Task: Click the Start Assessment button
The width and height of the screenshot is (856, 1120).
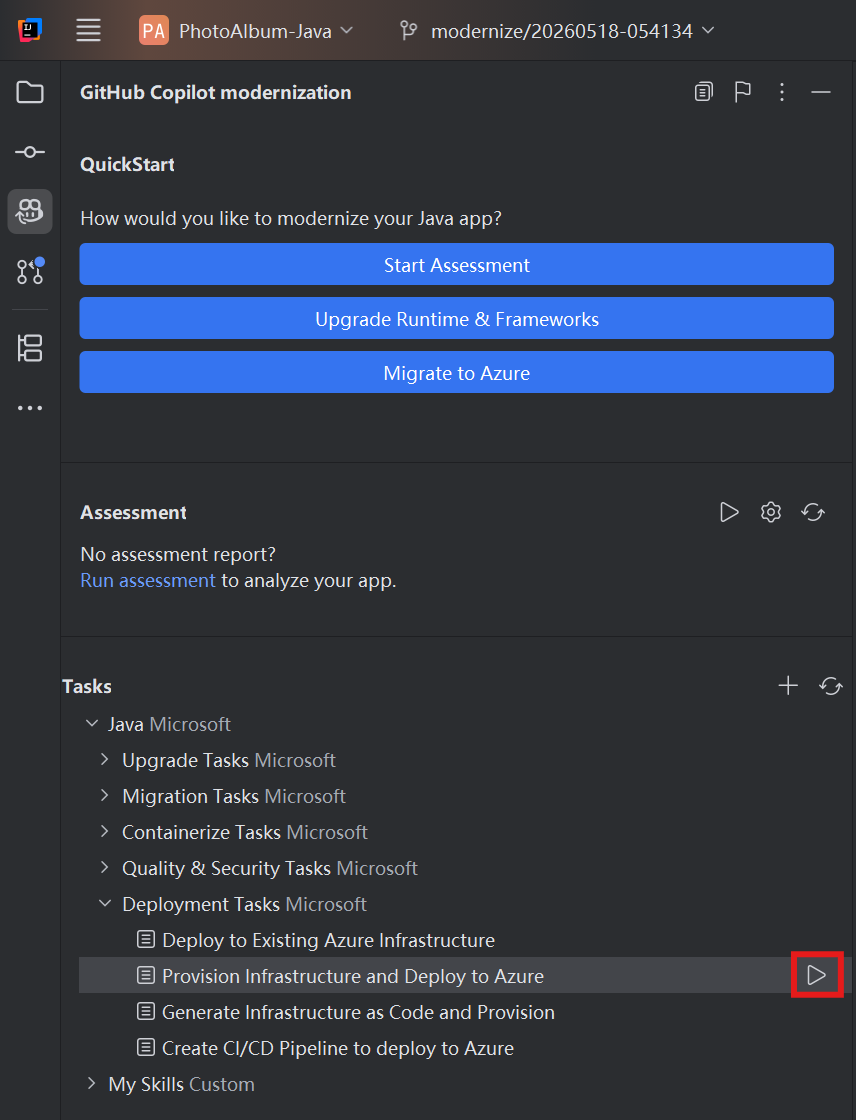Action: click(457, 264)
